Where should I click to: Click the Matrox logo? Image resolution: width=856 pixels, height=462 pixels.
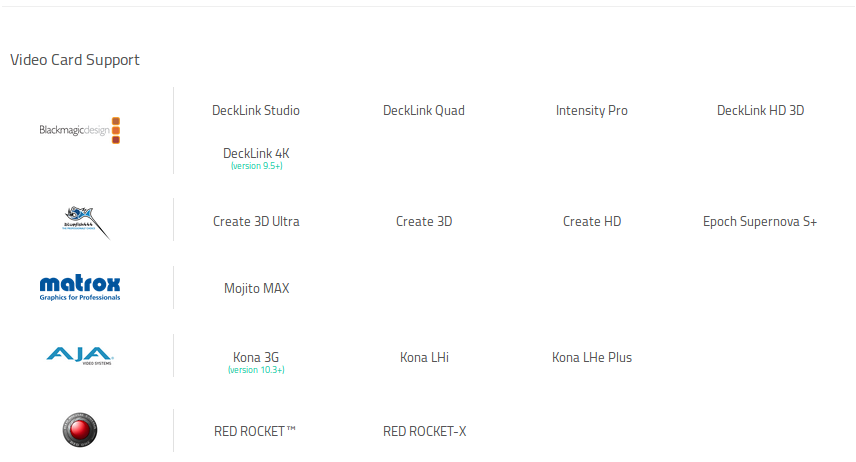[x=80, y=288]
